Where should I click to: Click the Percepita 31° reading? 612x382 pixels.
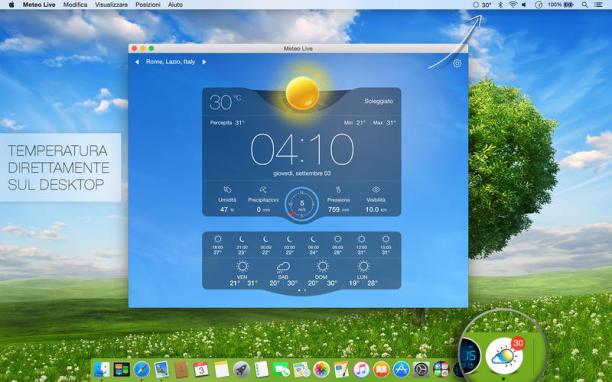tap(227, 123)
